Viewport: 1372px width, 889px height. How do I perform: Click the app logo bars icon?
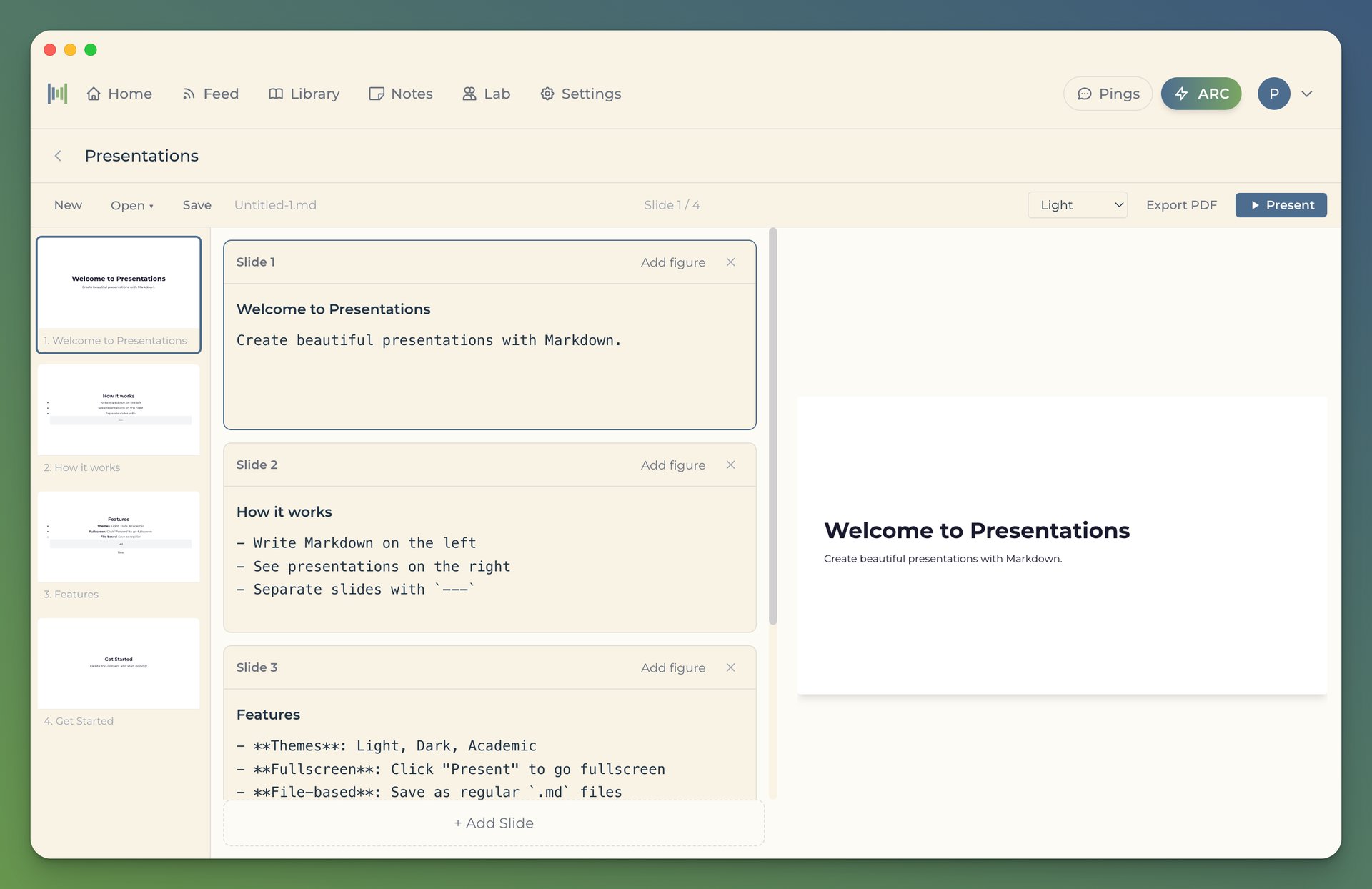tap(57, 94)
